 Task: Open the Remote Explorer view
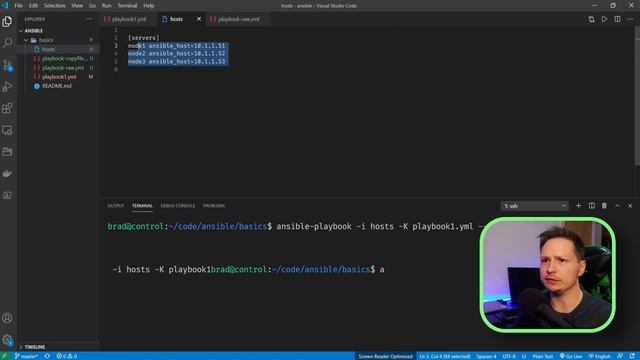[7, 130]
